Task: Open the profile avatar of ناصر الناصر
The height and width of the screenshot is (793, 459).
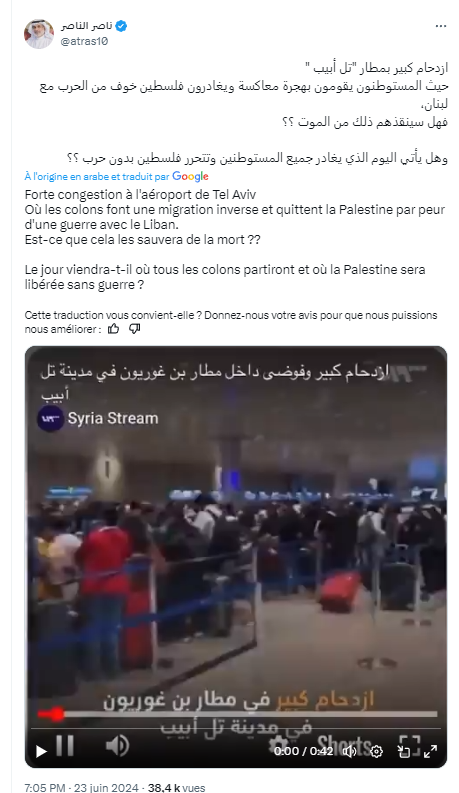Action: click(x=39, y=33)
